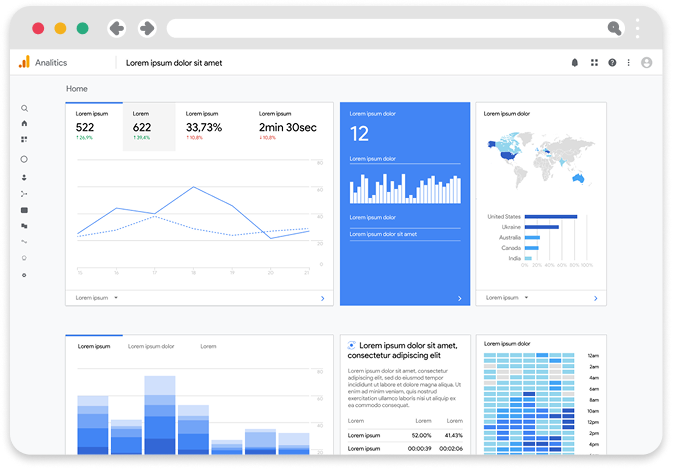Open the notifications bell icon
This screenshot has width=673, height=469.
[x=575, y=63]
